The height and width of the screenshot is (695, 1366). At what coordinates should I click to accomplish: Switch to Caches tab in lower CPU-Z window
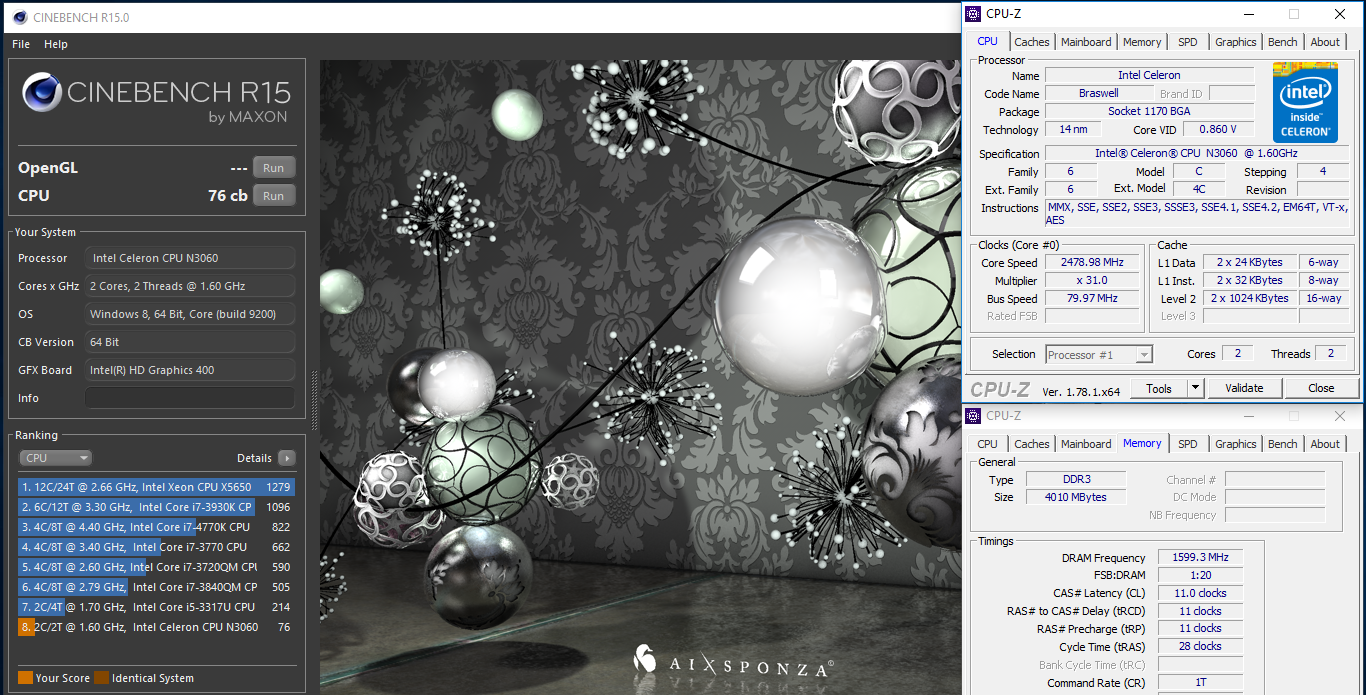(1032, 444)
